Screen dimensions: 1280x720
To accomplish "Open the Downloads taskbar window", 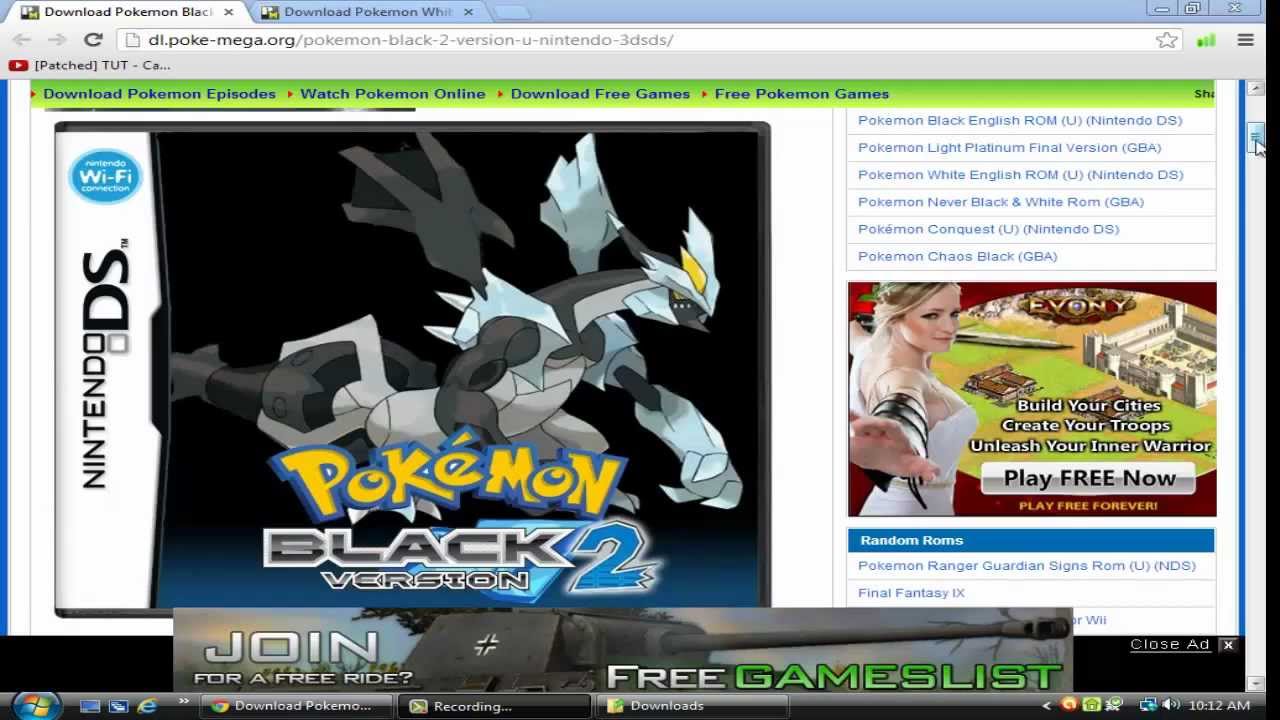I will click(x=692, y=706).
